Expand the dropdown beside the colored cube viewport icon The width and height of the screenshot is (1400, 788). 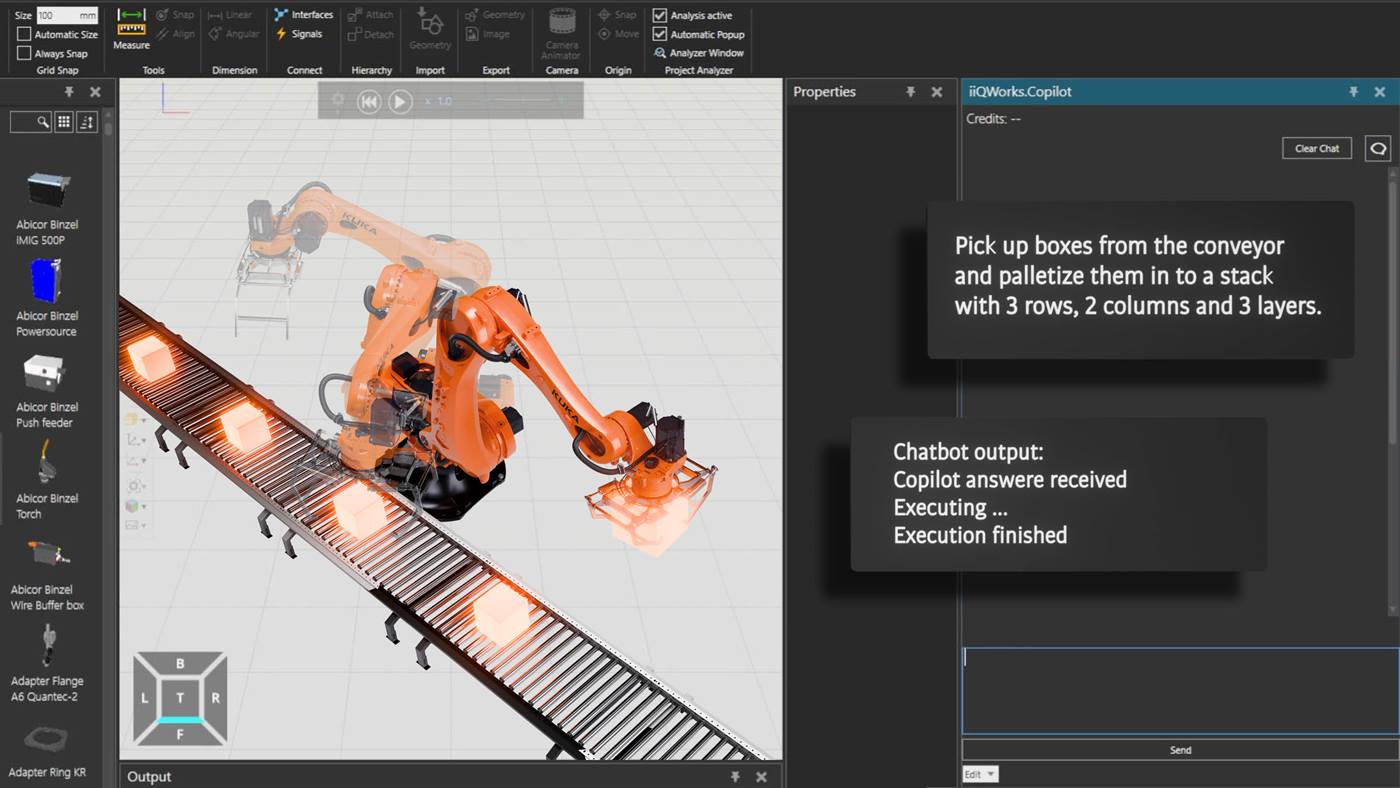point(144,506)
